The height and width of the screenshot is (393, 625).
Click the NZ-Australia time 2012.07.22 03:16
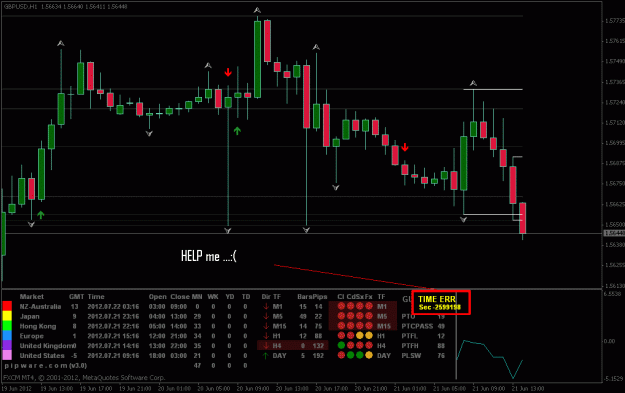[x=113, y=307]
